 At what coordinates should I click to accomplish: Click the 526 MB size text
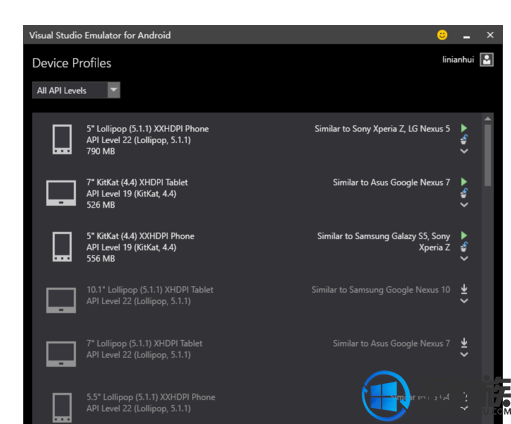tap(101, 205)
